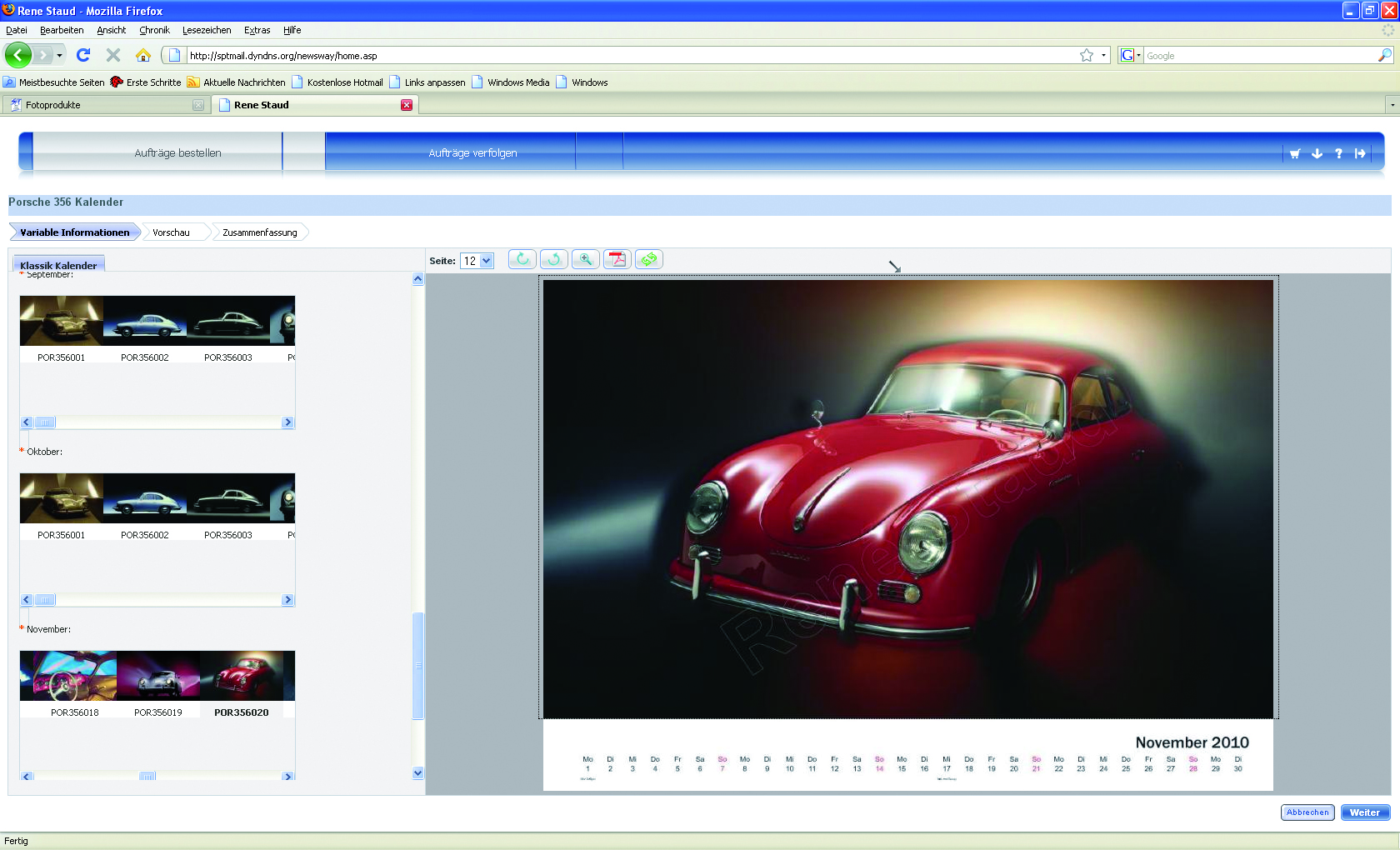Screen dimensions: 1400x850
Task: Click the stop loading X icon
Action: 113,55
